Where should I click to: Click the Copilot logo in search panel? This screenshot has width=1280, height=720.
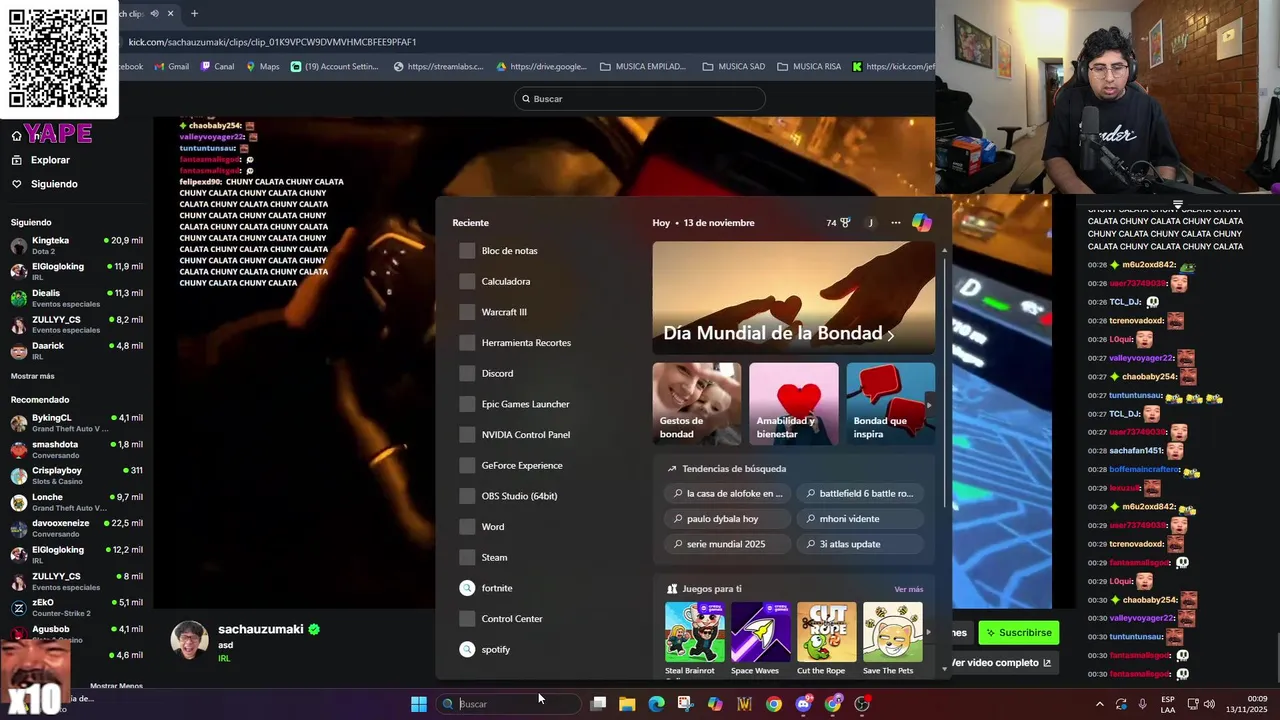pos(921,223)
